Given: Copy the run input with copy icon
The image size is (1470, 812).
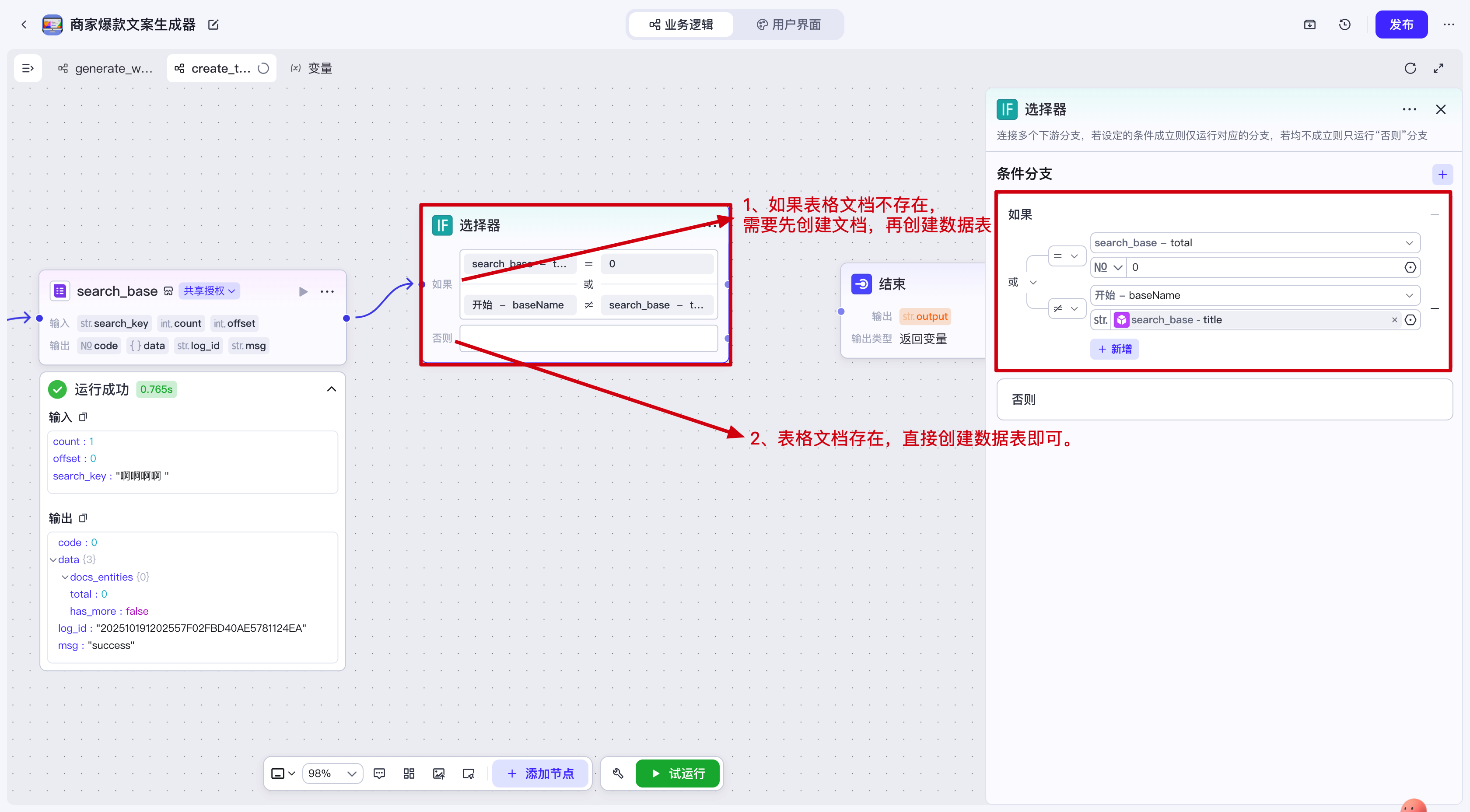Looking at the screenshot, I should pyautogui.click(x=83, y=417).
